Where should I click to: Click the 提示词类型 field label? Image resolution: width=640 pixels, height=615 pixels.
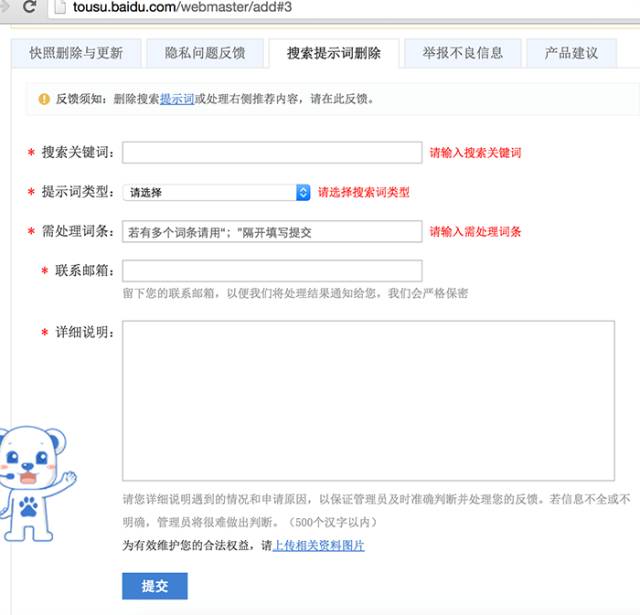click(x=78, y=192)
